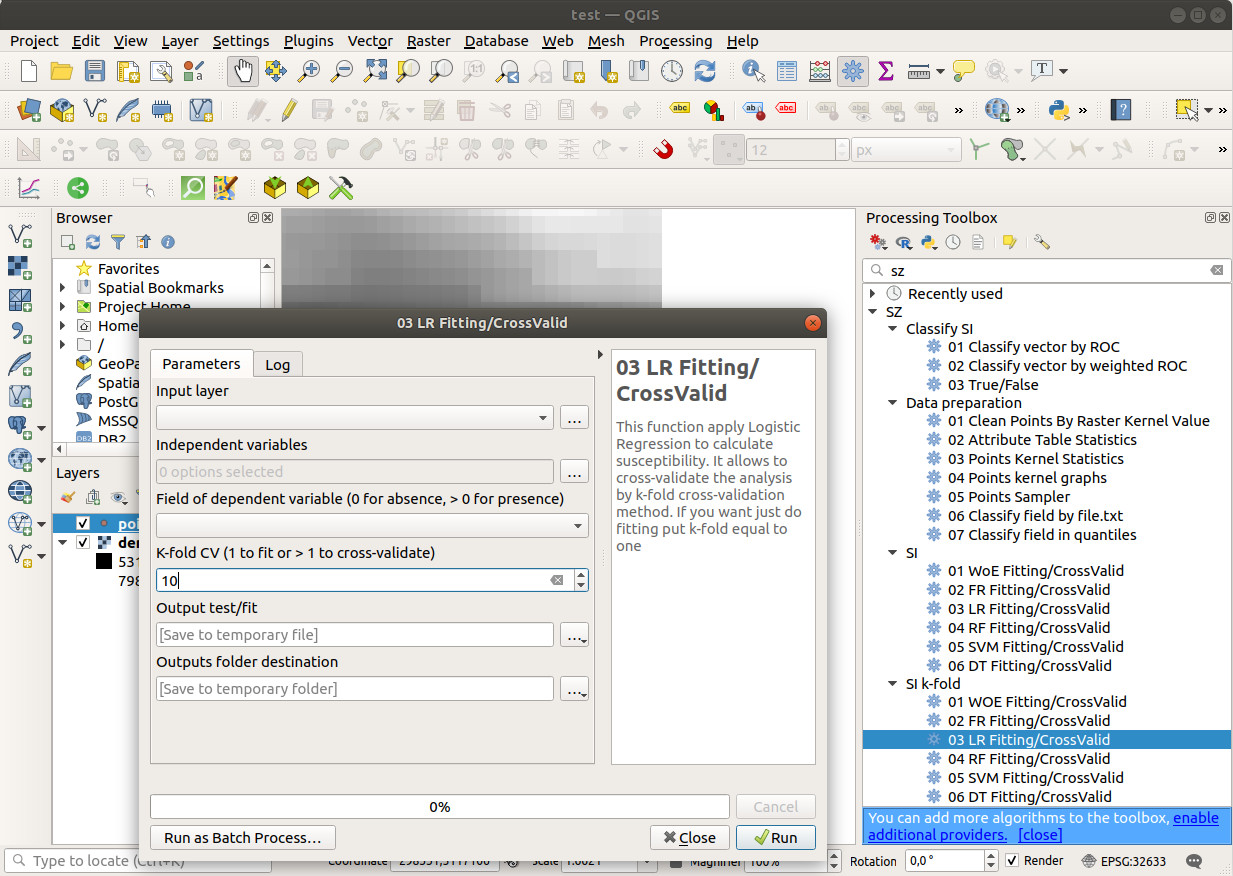This screenshot has width=1233, height=876.
Task: Open the Data Source Manager icon
Action: pos(29,109)
